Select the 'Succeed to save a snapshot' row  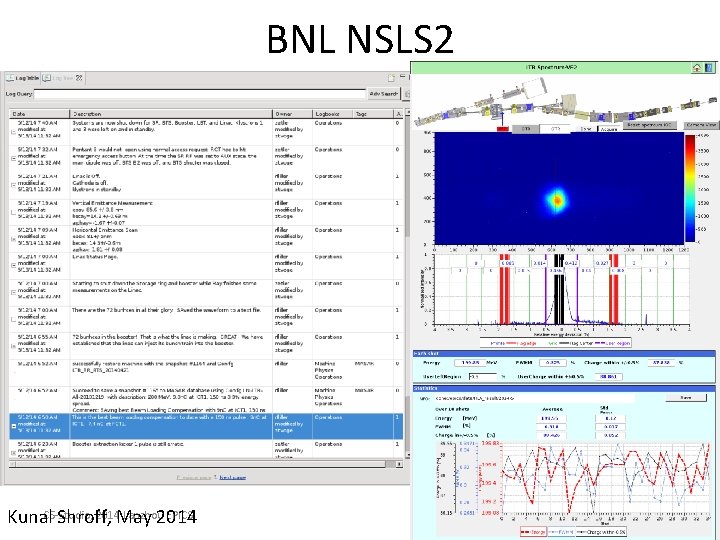coord(206,399)
